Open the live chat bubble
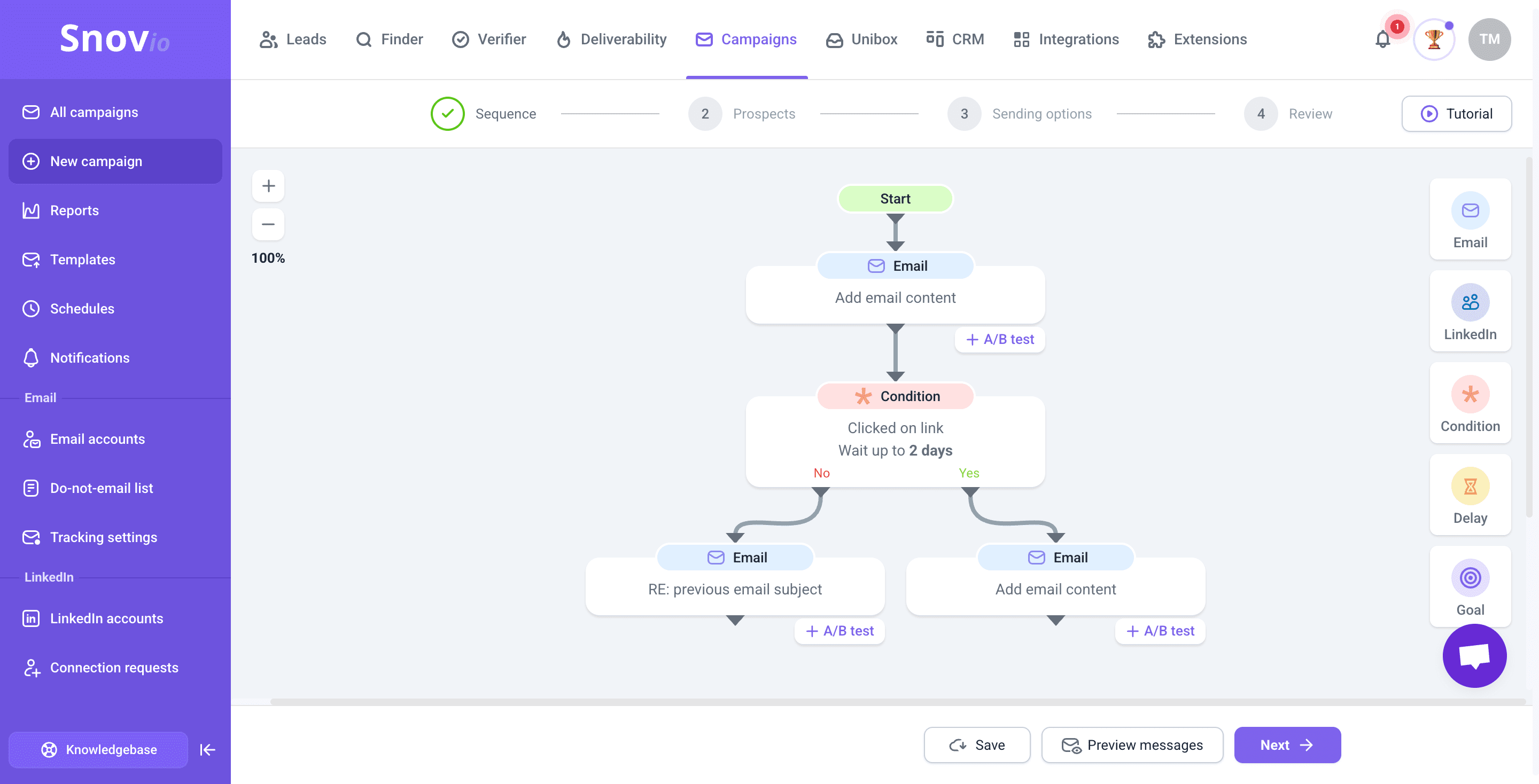The image size is (1539, 784). [x=1474, y=656]
